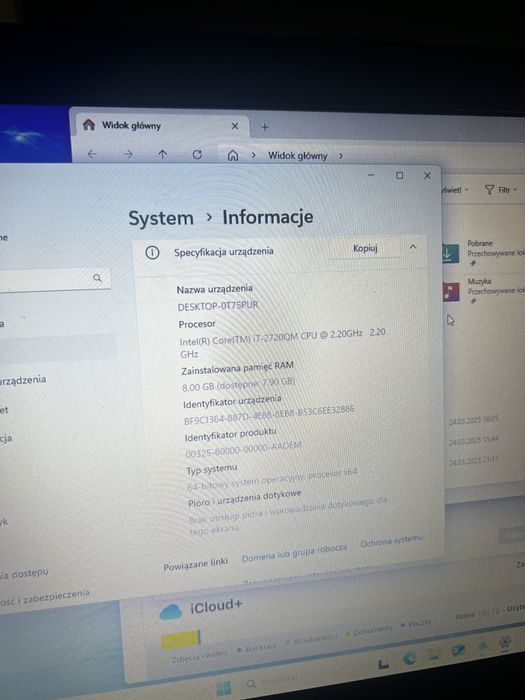
Task: Select the Intel Core i7-2720QM processor text
Action: [282, 342]
